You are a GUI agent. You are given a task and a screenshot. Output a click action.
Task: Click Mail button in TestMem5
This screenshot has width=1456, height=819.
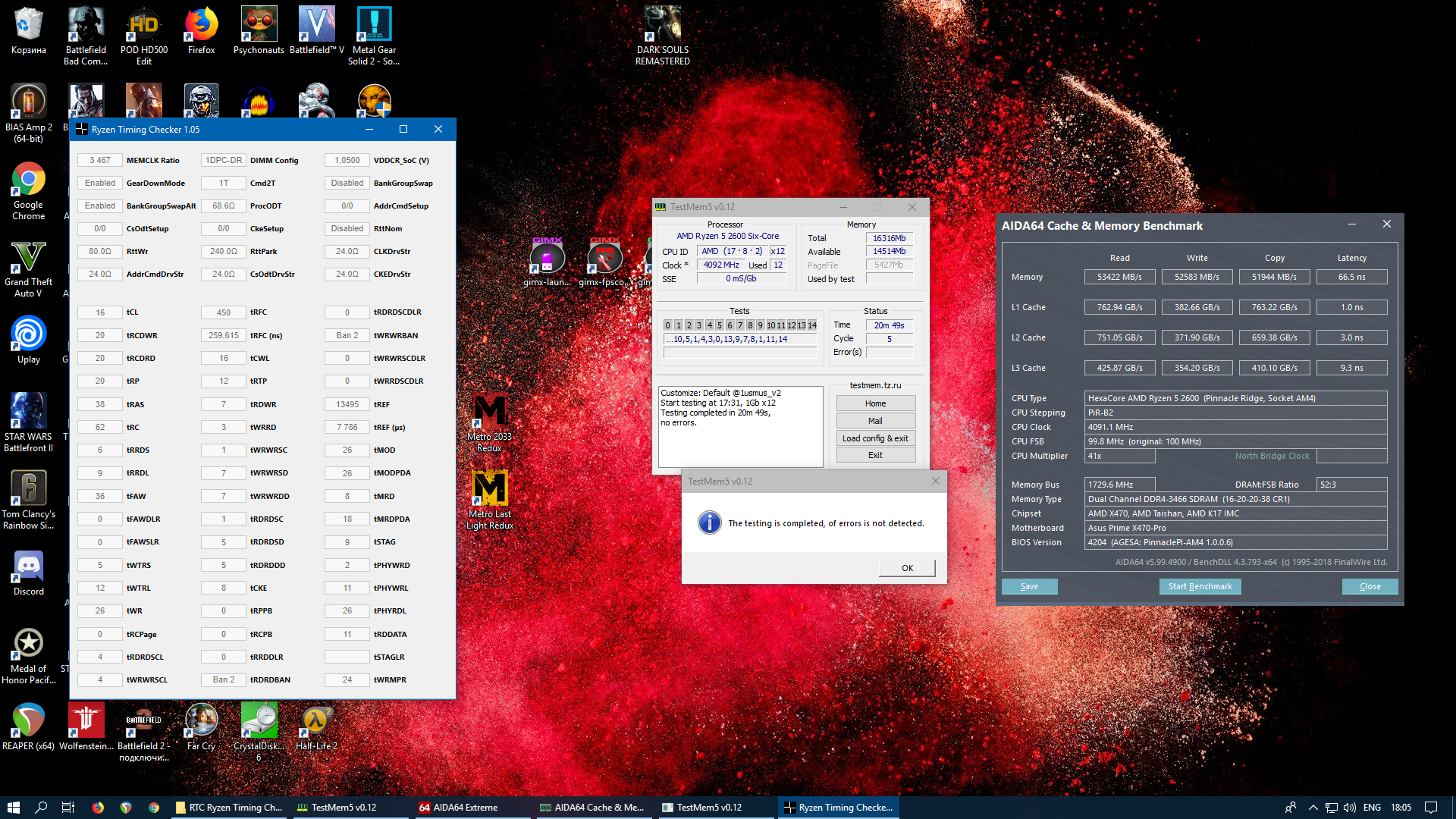875,421
